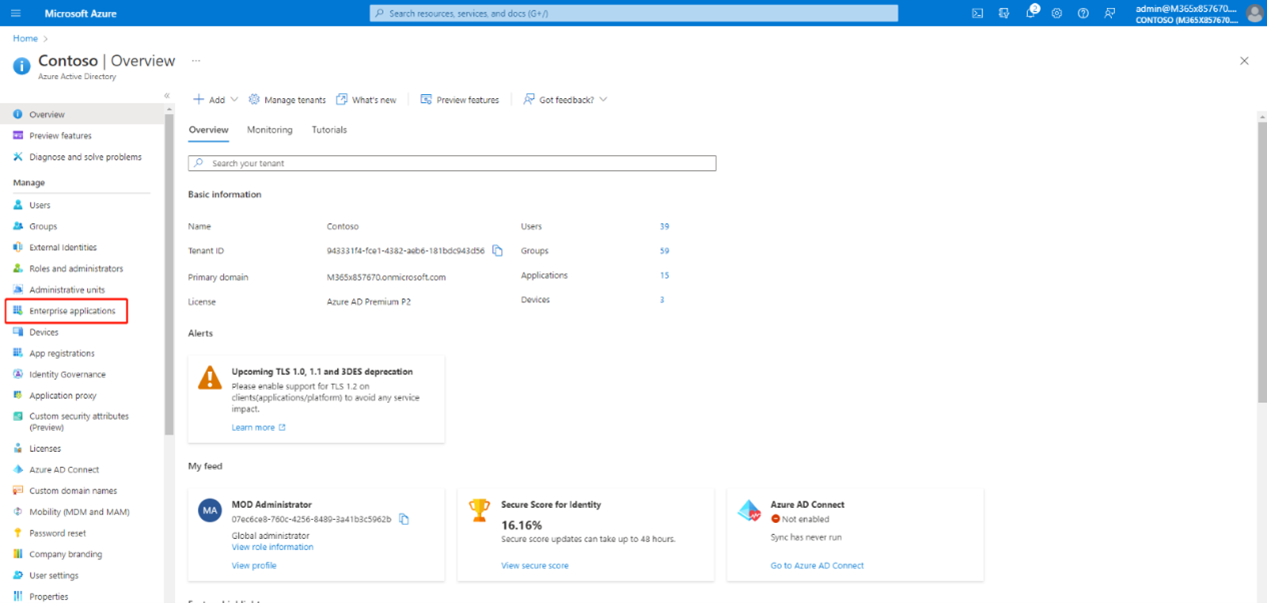Open Properties in the sidebar
The image size is (1267, 603).
coord(49,596)
